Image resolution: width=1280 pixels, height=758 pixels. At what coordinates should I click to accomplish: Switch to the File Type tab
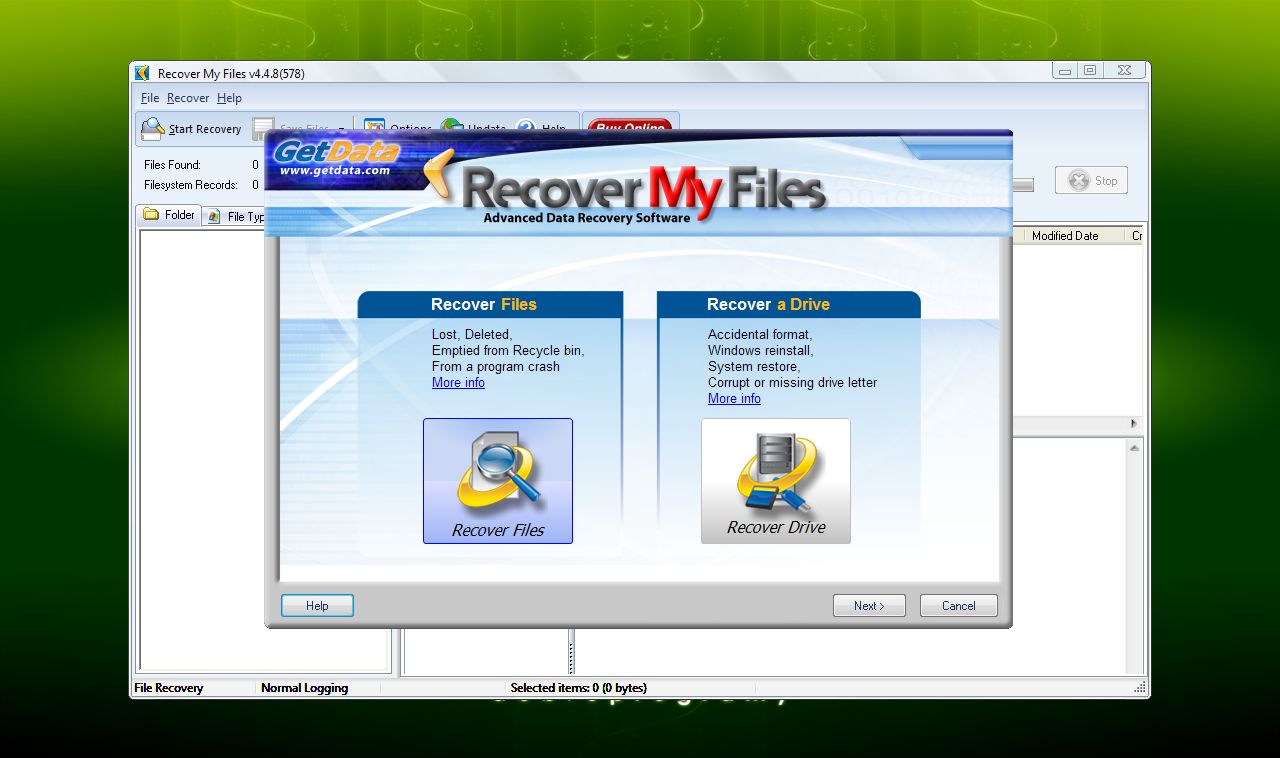point(236,216)
